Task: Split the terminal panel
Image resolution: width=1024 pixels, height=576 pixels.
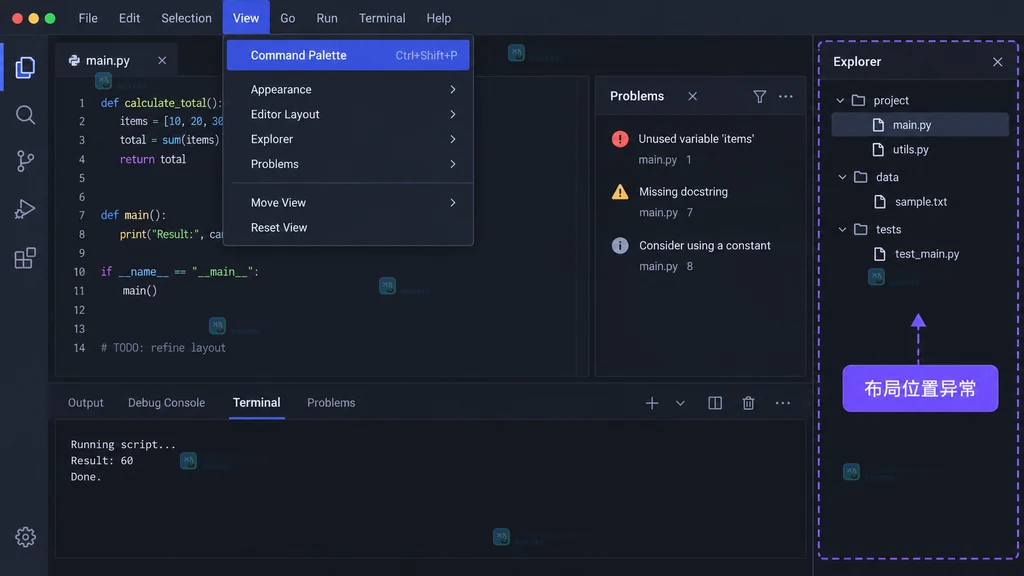Action: [x=715, y=404]
